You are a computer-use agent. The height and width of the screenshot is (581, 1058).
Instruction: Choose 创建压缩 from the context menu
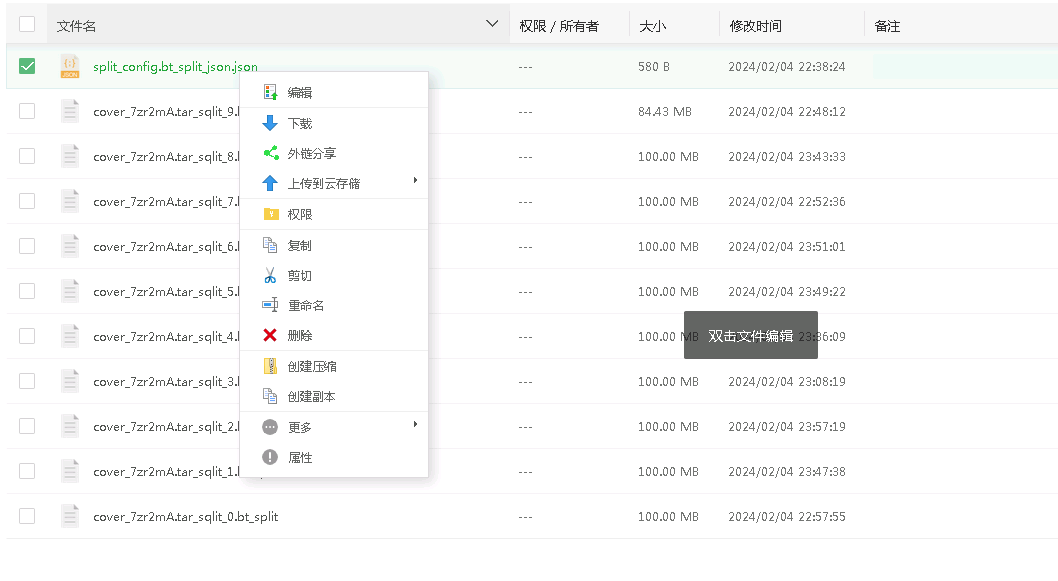click(334, 366)
